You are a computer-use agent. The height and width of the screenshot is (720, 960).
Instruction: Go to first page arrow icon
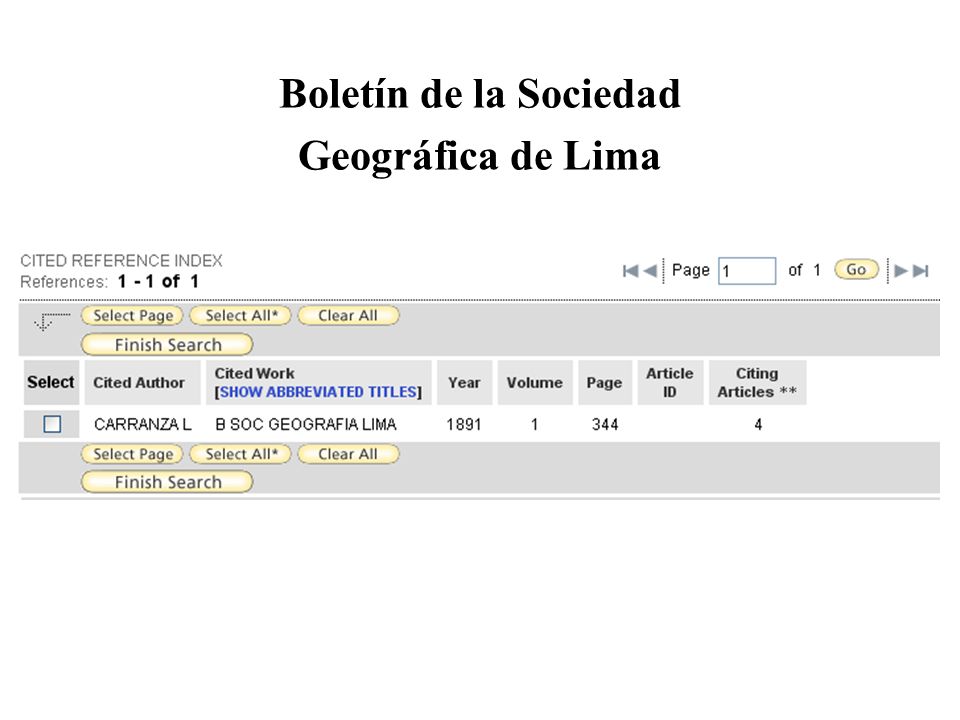630,271
